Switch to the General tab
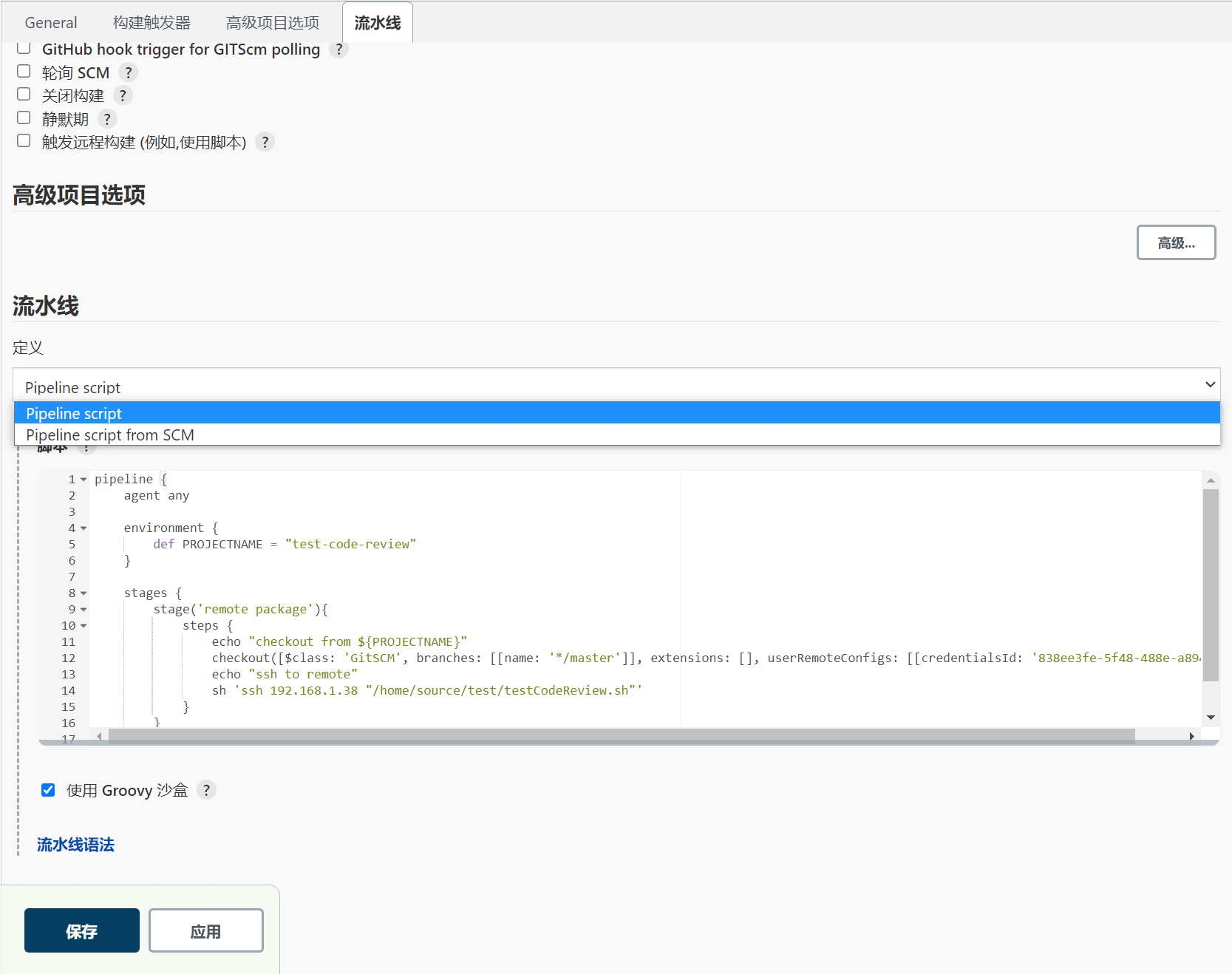Image resolution: width=1232 pixels, height=974 pixels. pyautogui.click(x=51, y=23)
